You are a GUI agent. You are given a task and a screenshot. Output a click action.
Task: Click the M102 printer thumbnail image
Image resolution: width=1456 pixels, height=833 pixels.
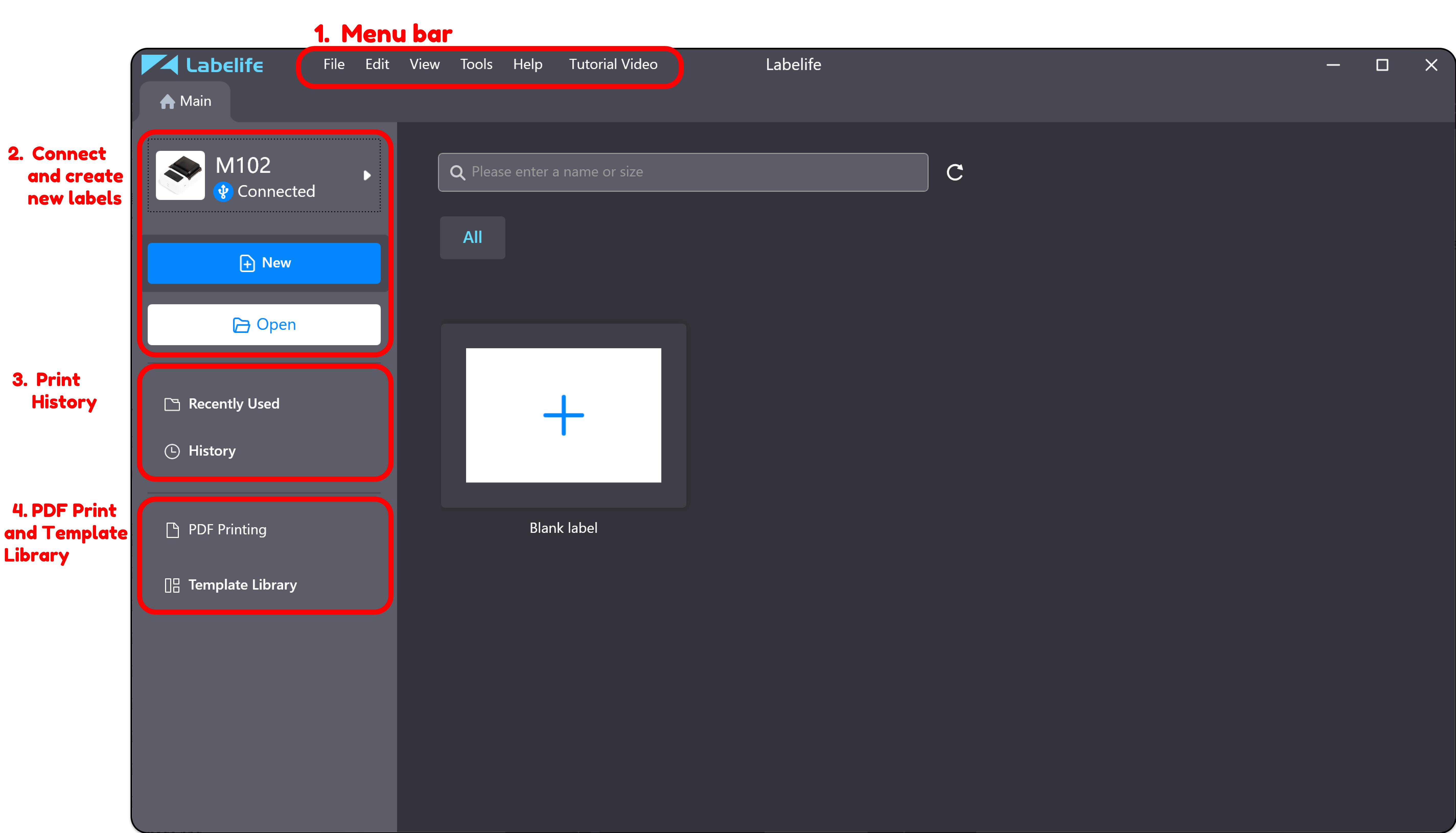[x=180, y=175]
